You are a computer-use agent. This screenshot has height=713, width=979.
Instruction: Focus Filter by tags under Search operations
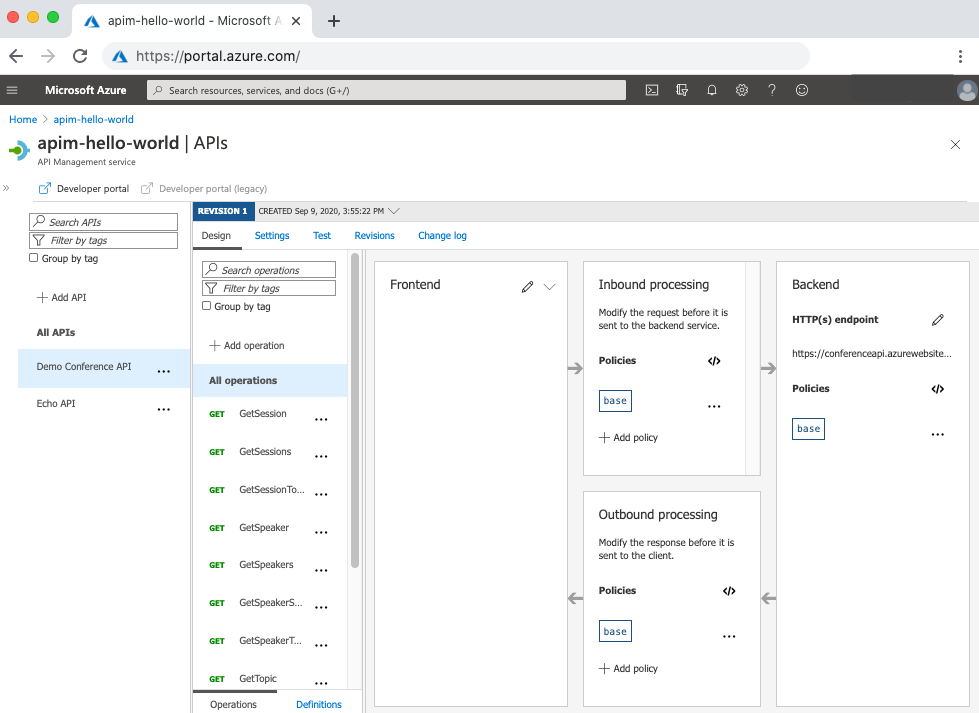click(x=269, y=288)
